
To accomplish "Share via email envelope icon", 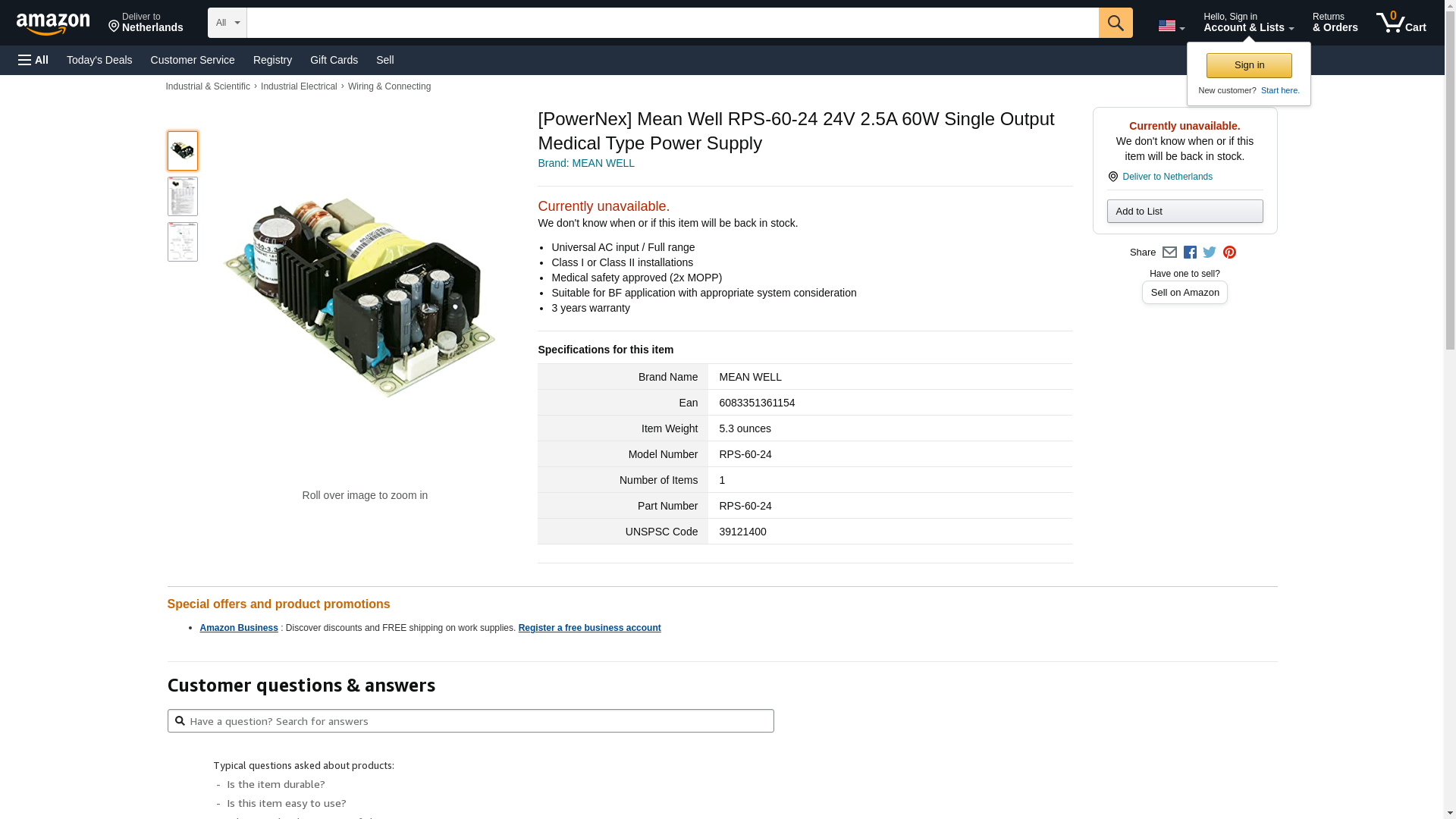I will [1169, 253].
